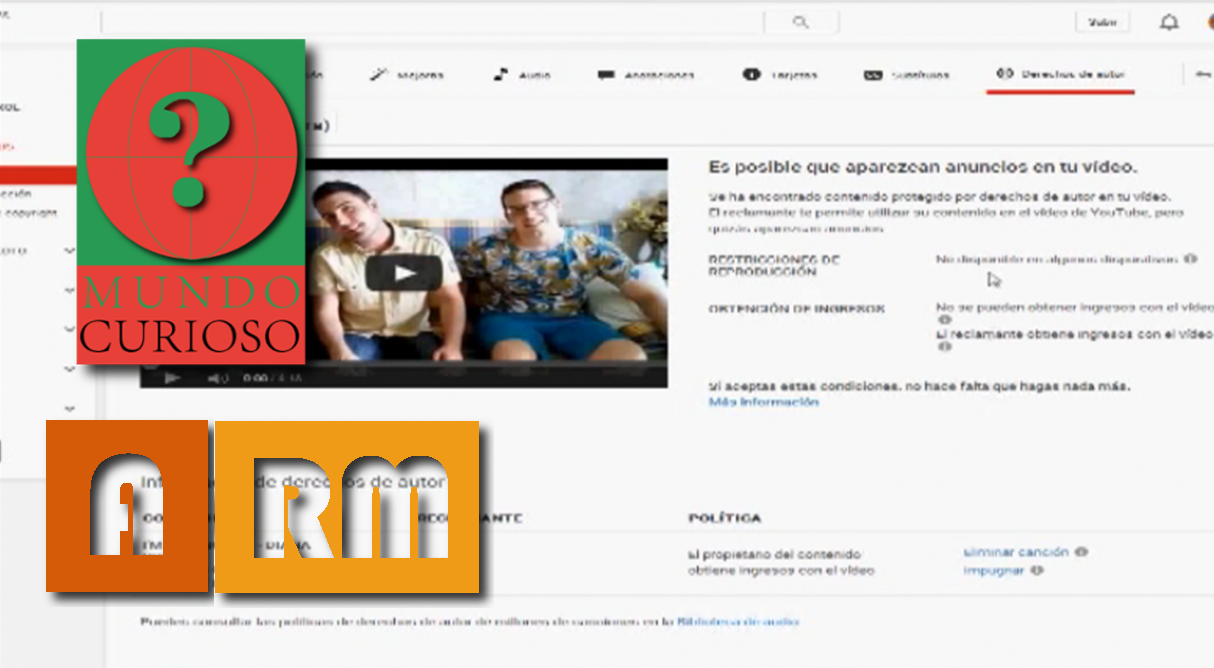Click the player bar play button
Screen dimensions: 1214x668
(x=172, y=378)
